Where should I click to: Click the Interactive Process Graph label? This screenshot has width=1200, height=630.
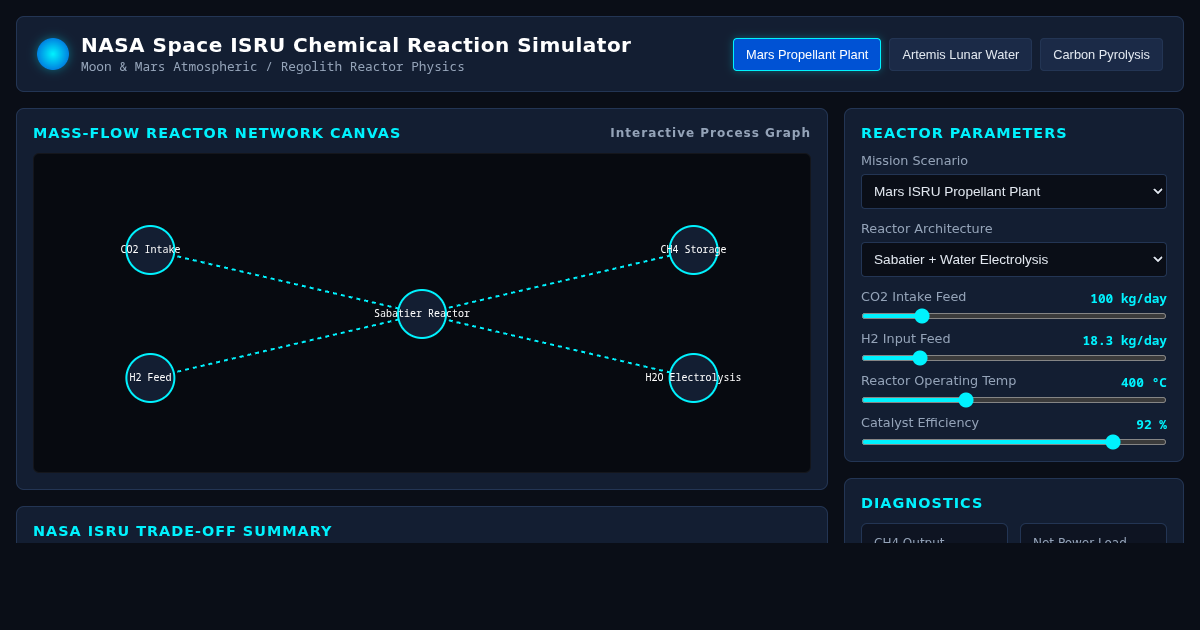click(x=710, y=133)
